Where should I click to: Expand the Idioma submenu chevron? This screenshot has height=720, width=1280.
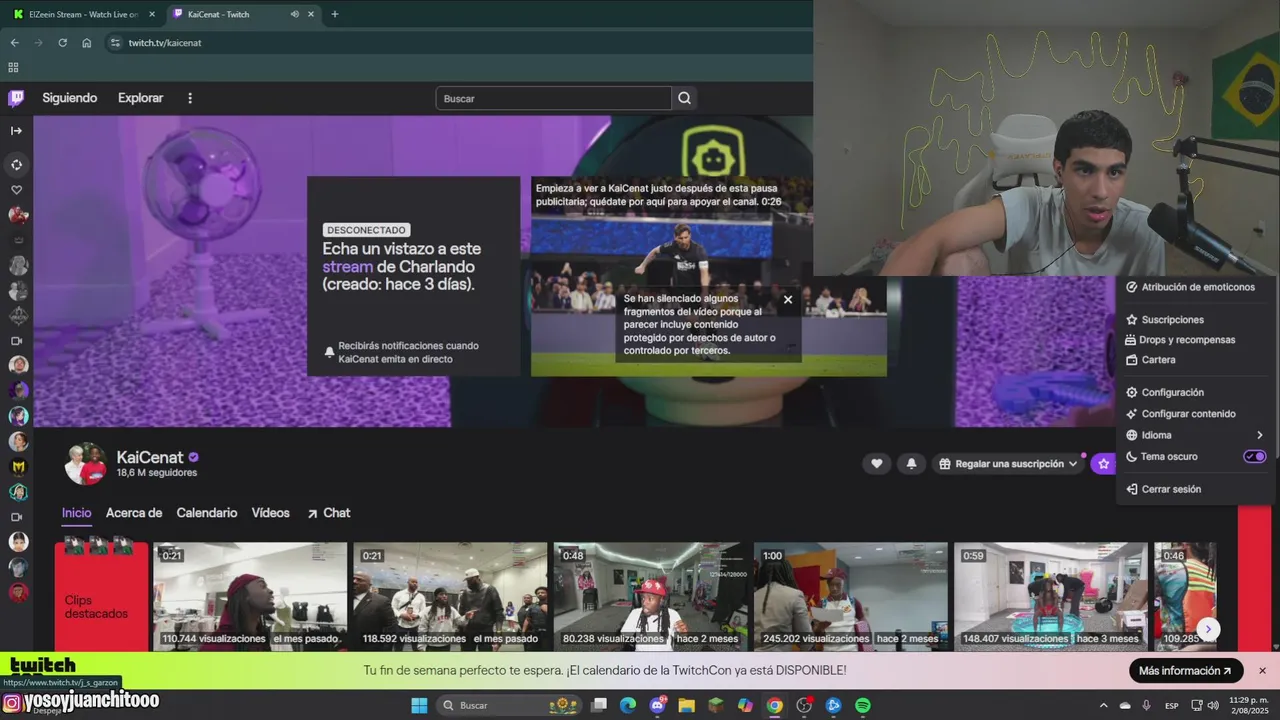[x=1259, y=435]
